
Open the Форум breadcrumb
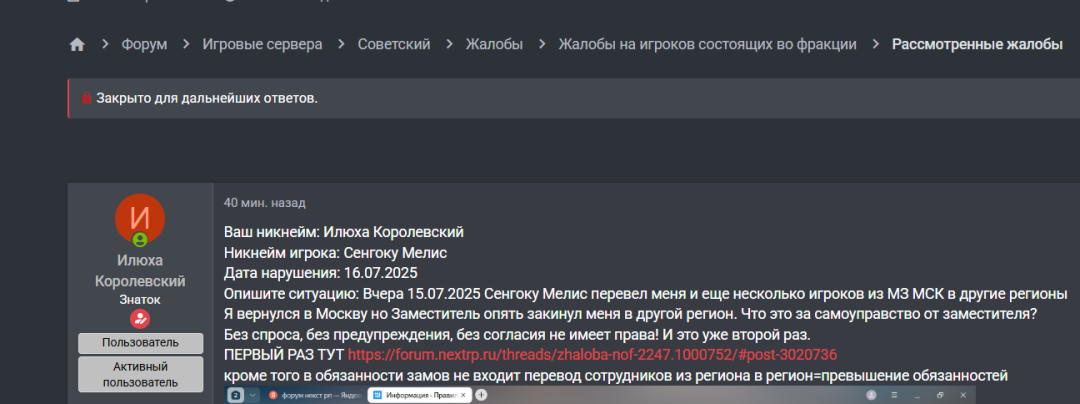point(144,45)
